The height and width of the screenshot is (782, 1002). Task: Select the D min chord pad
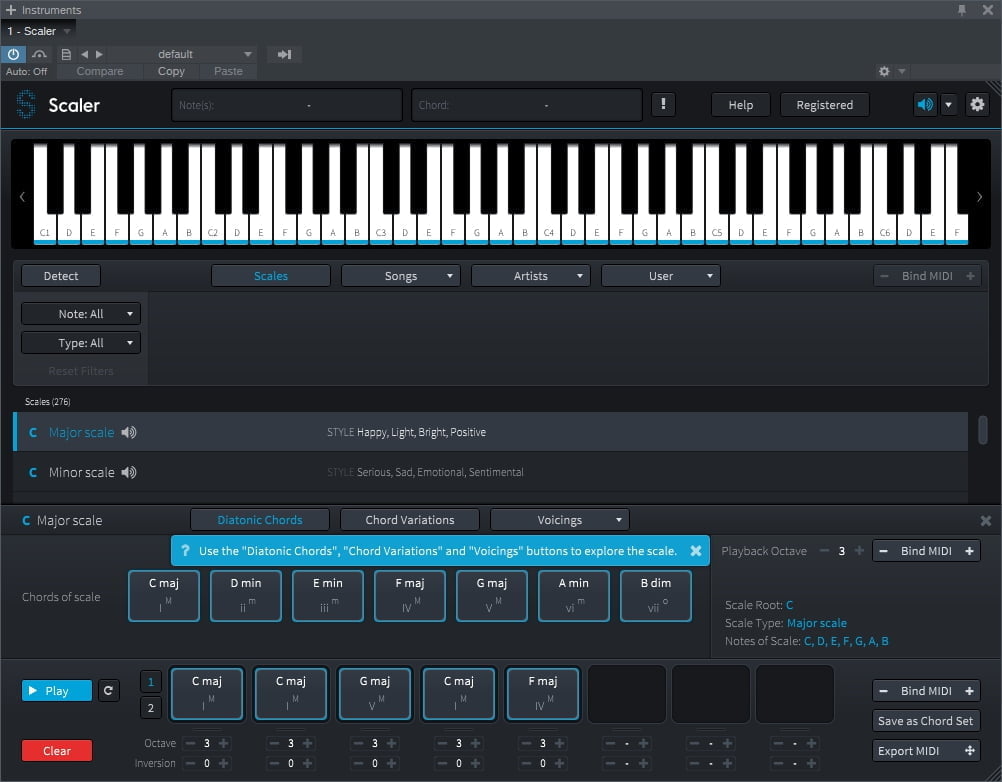point(246,596)
